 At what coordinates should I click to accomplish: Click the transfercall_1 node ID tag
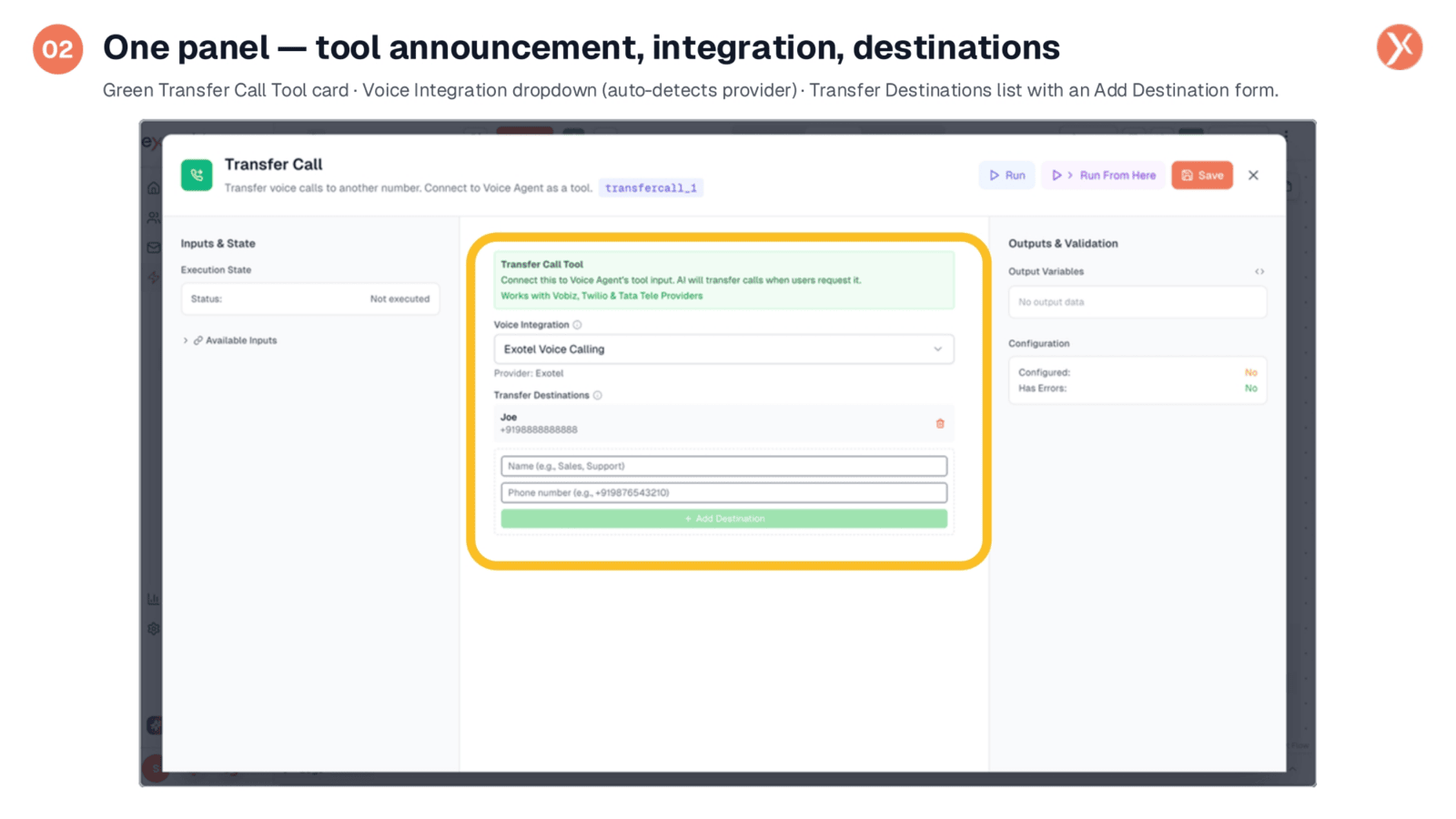click(651, 188)
